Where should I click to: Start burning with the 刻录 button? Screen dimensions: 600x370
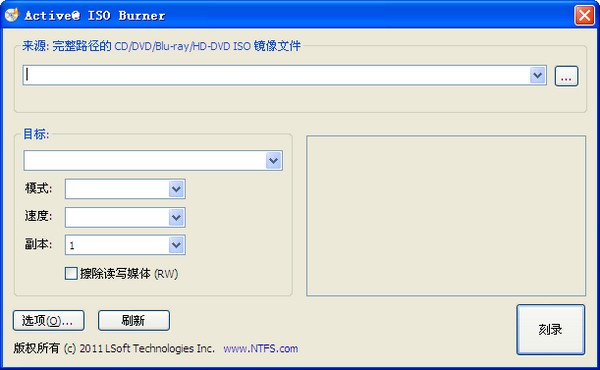[551, 329]
